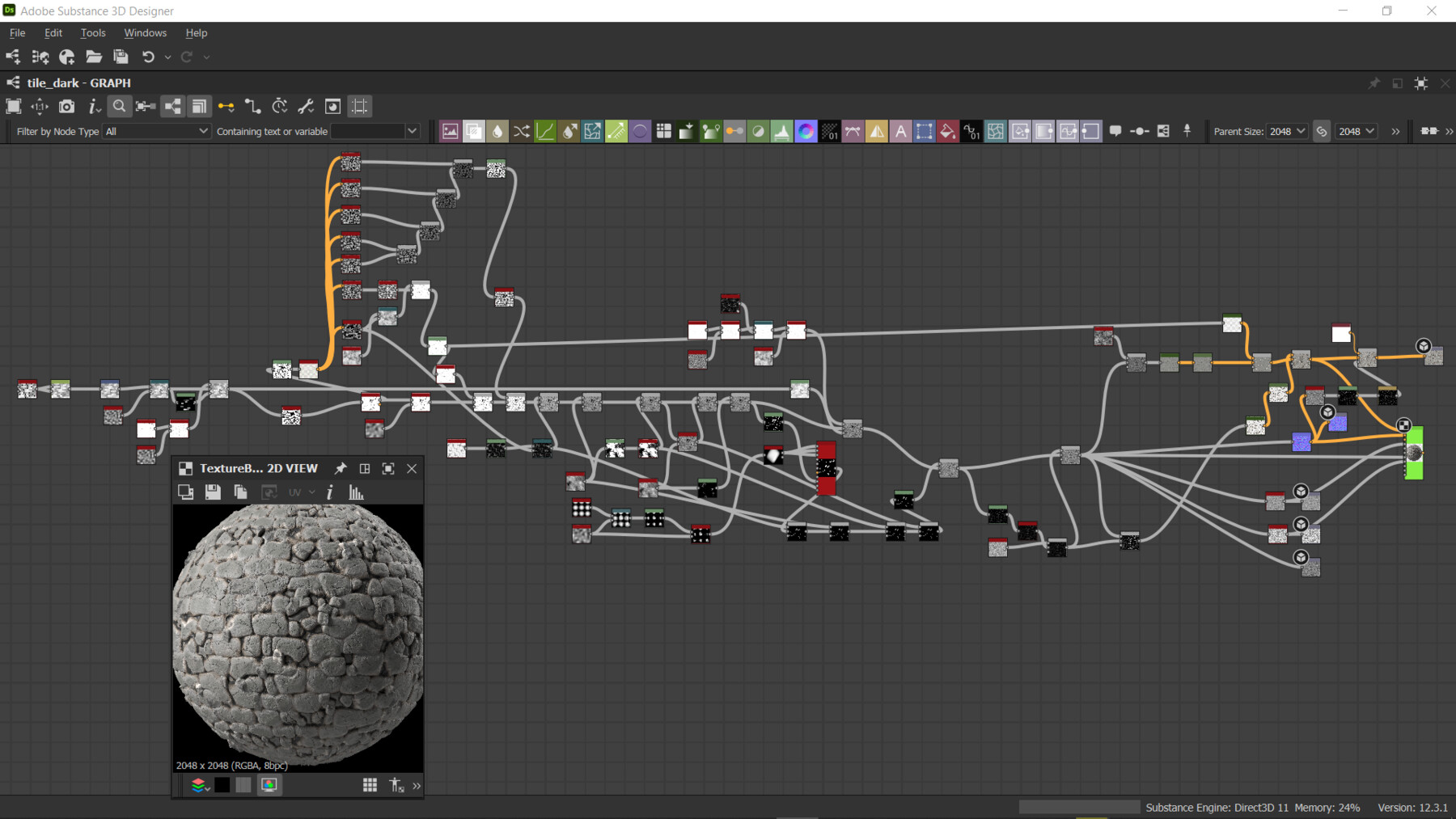Add a comment using the speech bubble icon

[x=1115, y=131]
